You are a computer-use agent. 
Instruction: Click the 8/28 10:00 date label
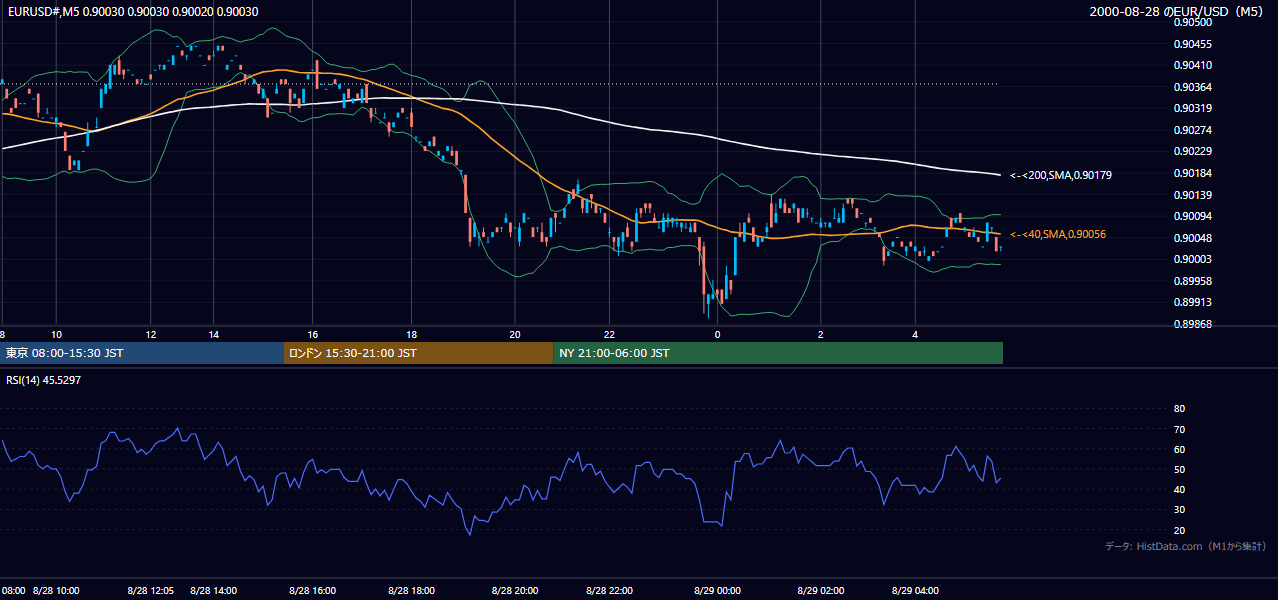click(56, 591)
